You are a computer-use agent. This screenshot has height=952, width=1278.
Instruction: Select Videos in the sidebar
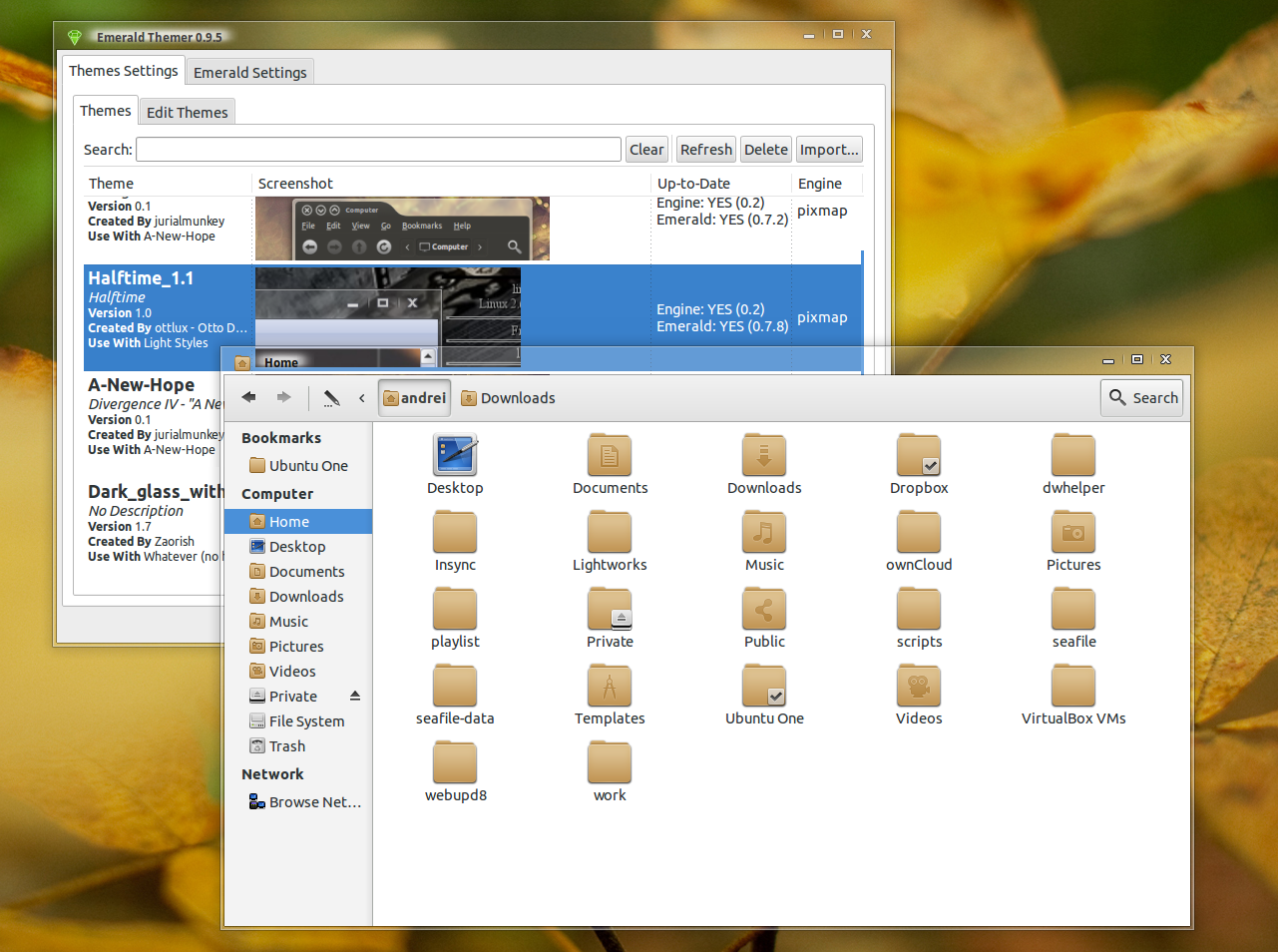[297, 671]
